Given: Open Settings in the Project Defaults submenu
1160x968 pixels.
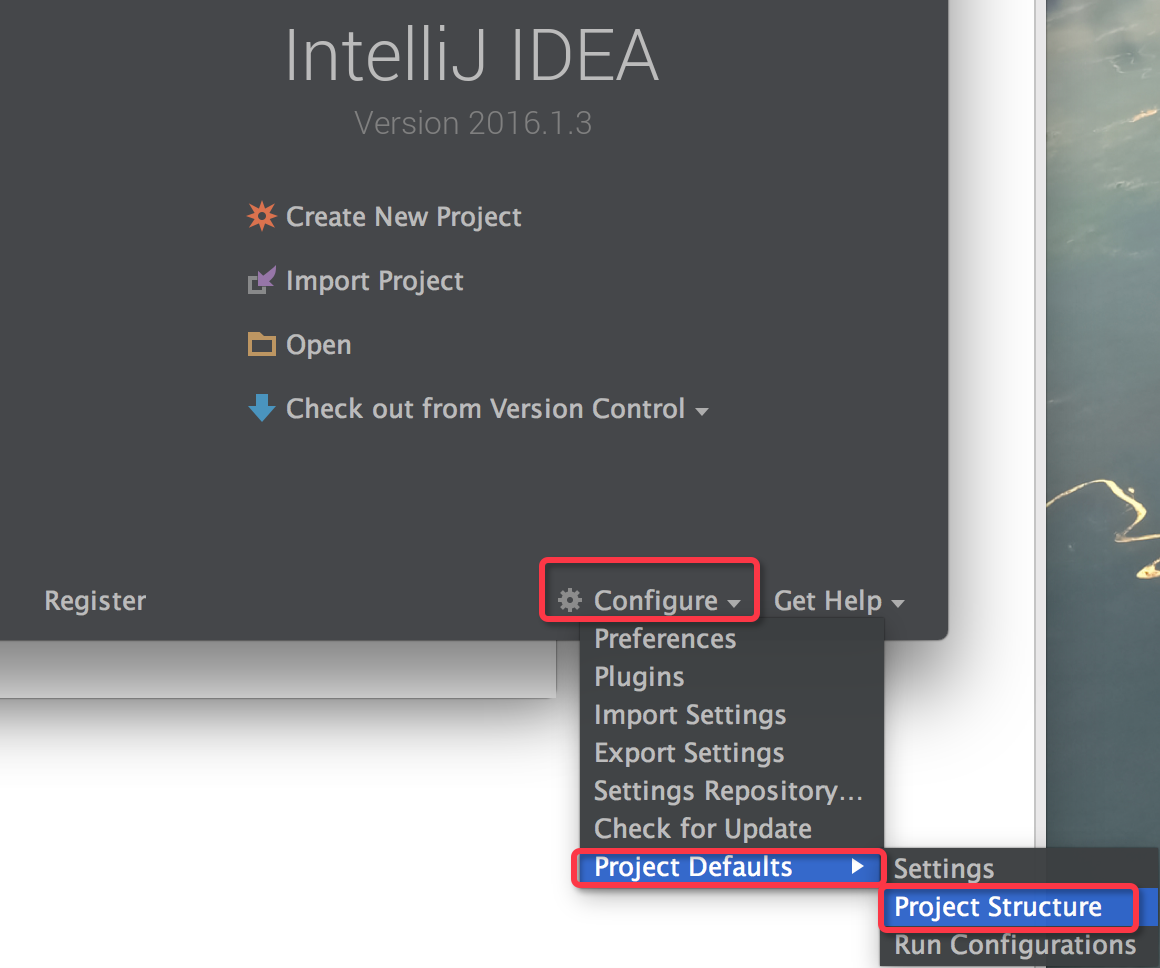Looking at the screenshot, I should (x=944, y=868).
